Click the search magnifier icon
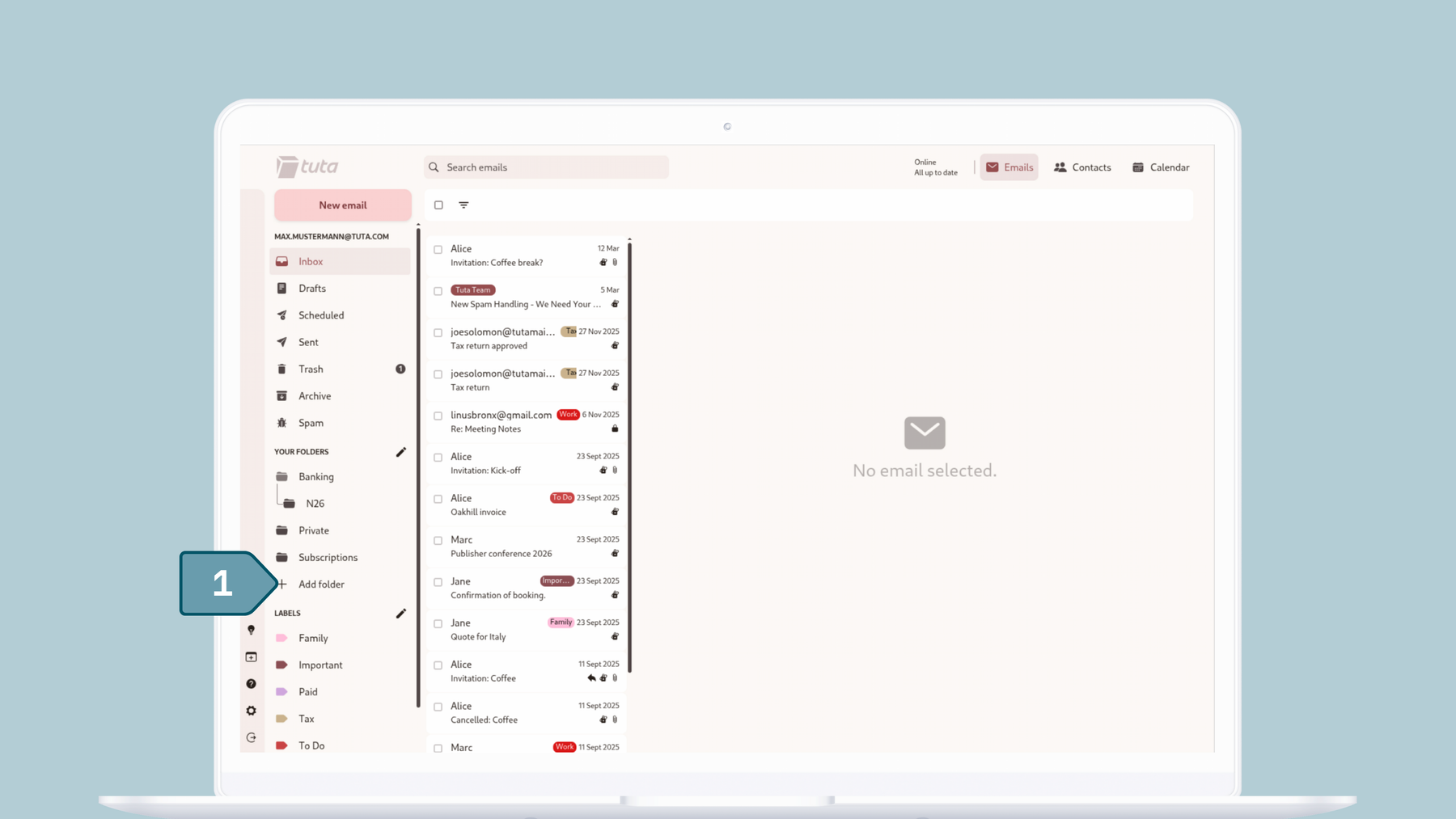The image size is (1456, 819). (x=434, y=167)
